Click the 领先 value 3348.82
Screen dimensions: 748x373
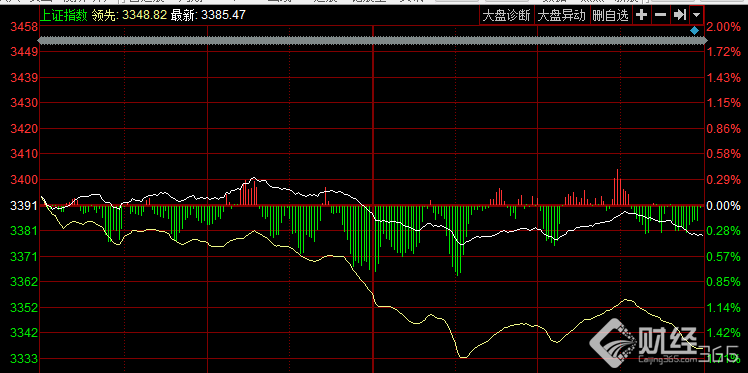145,15
